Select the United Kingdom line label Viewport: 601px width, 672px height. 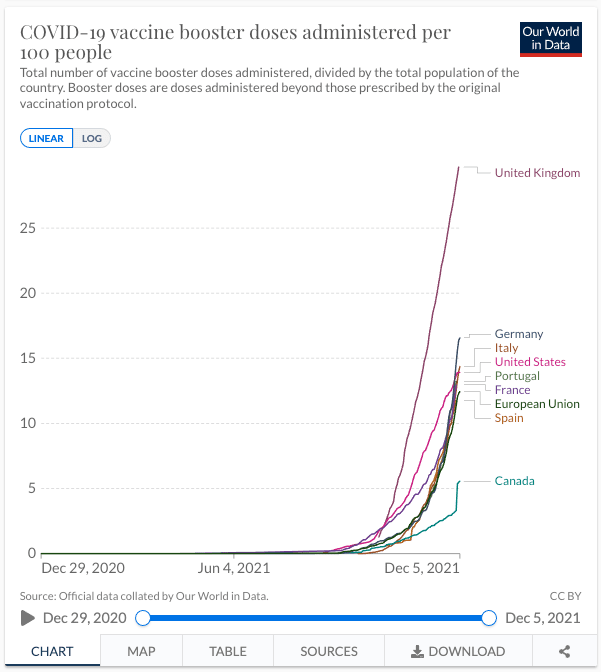pos(537,173)
